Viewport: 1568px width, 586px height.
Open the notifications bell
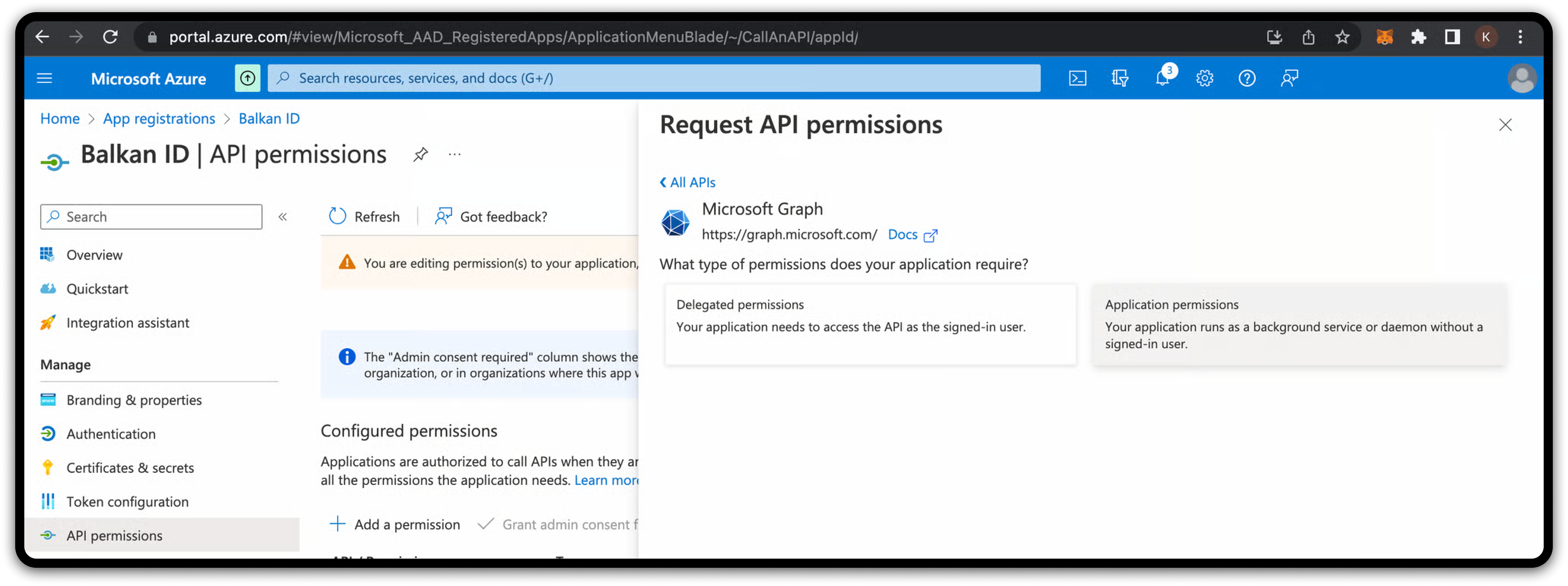tap(1162, 78)
